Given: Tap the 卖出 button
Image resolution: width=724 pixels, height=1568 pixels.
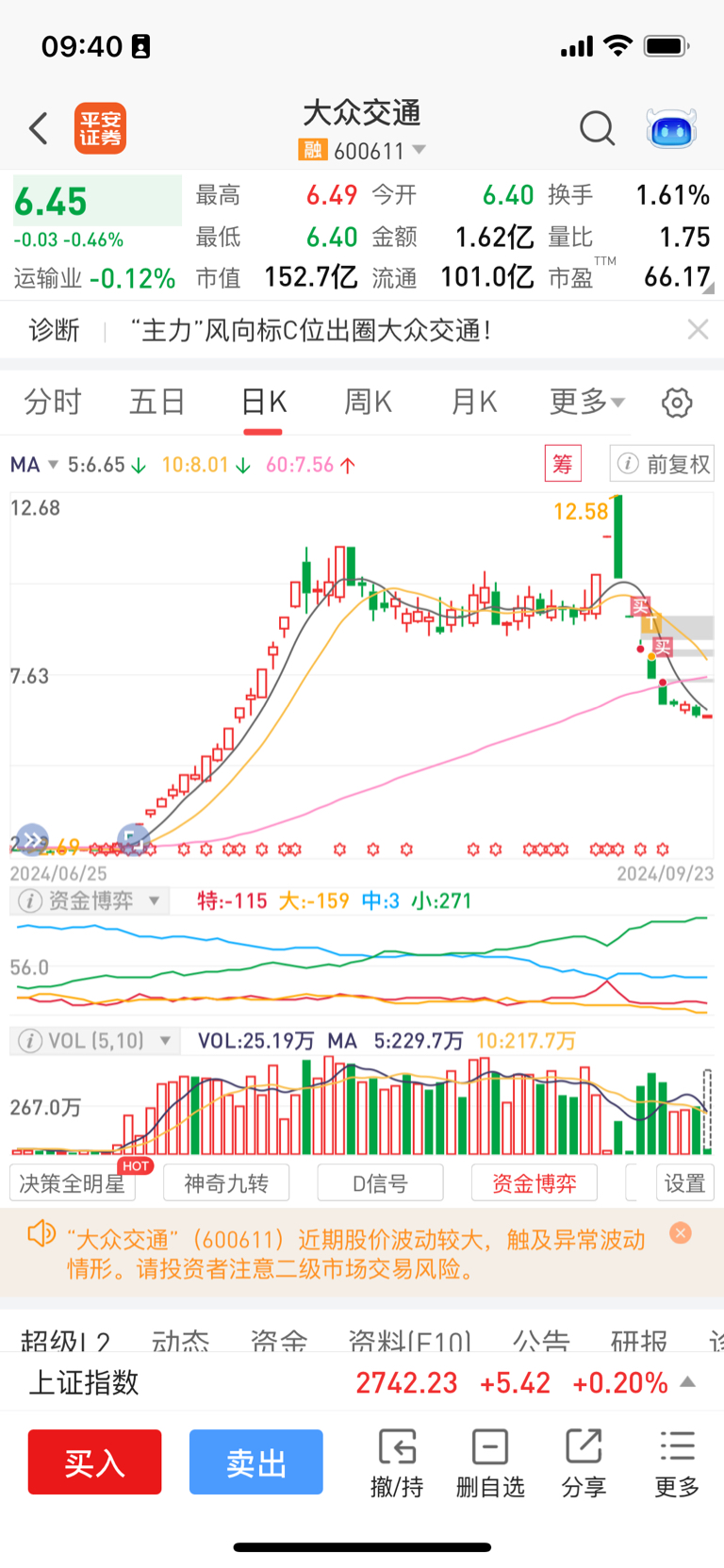Looking at the screenshot, I should (256, 1461).
